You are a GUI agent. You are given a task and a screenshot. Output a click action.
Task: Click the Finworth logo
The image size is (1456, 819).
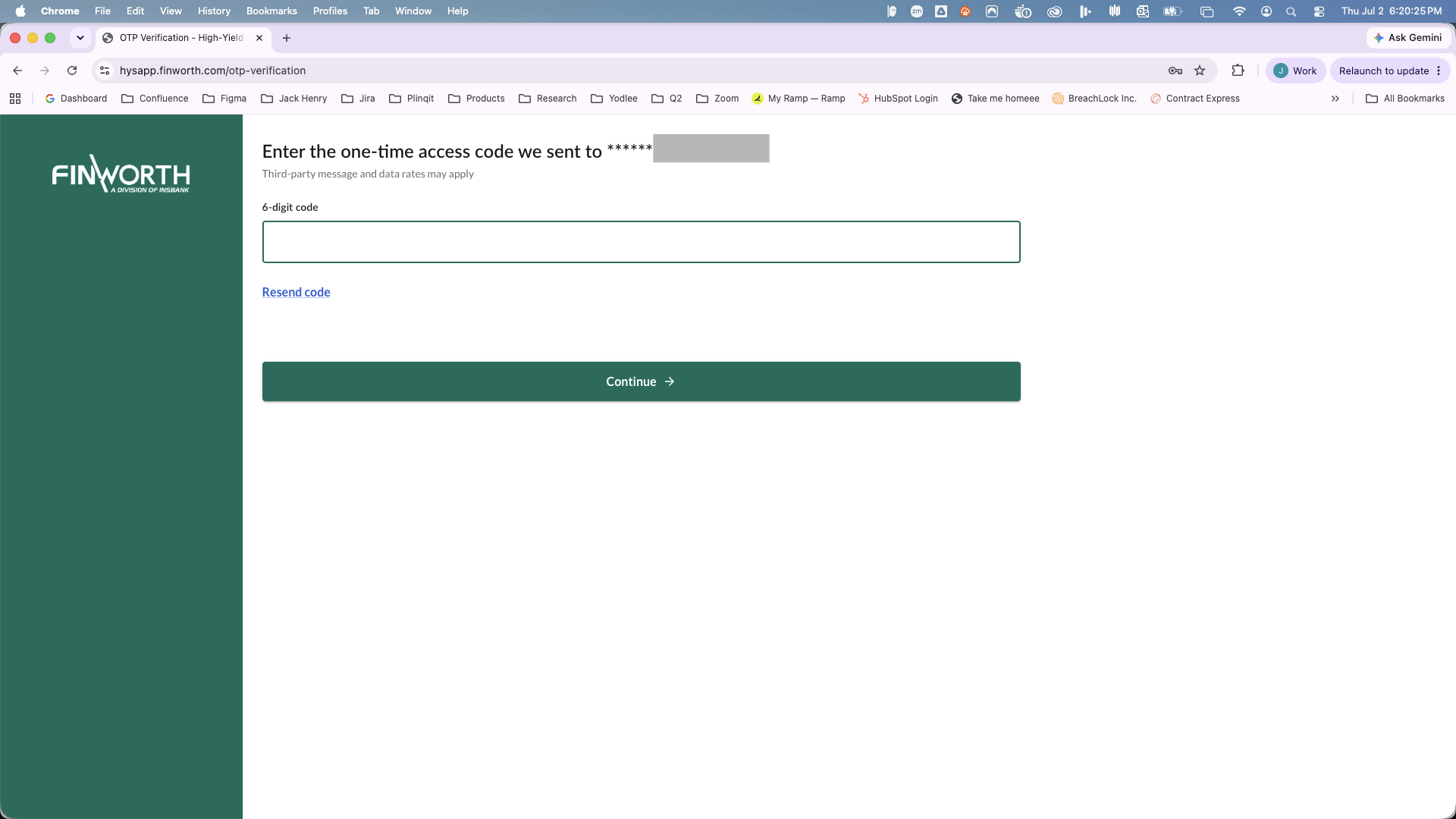coord(121,174)
